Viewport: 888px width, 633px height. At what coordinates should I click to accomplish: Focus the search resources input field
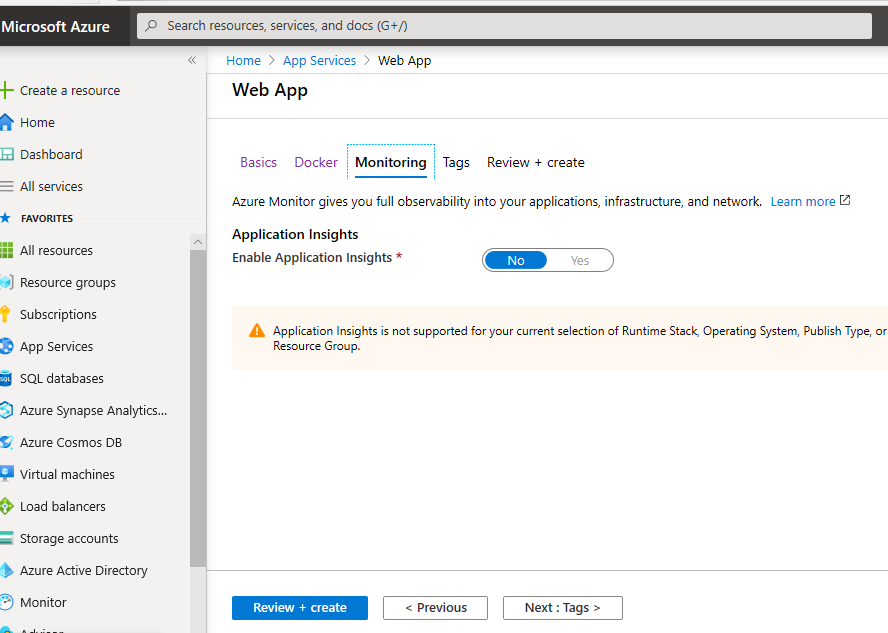click(504, 25)
